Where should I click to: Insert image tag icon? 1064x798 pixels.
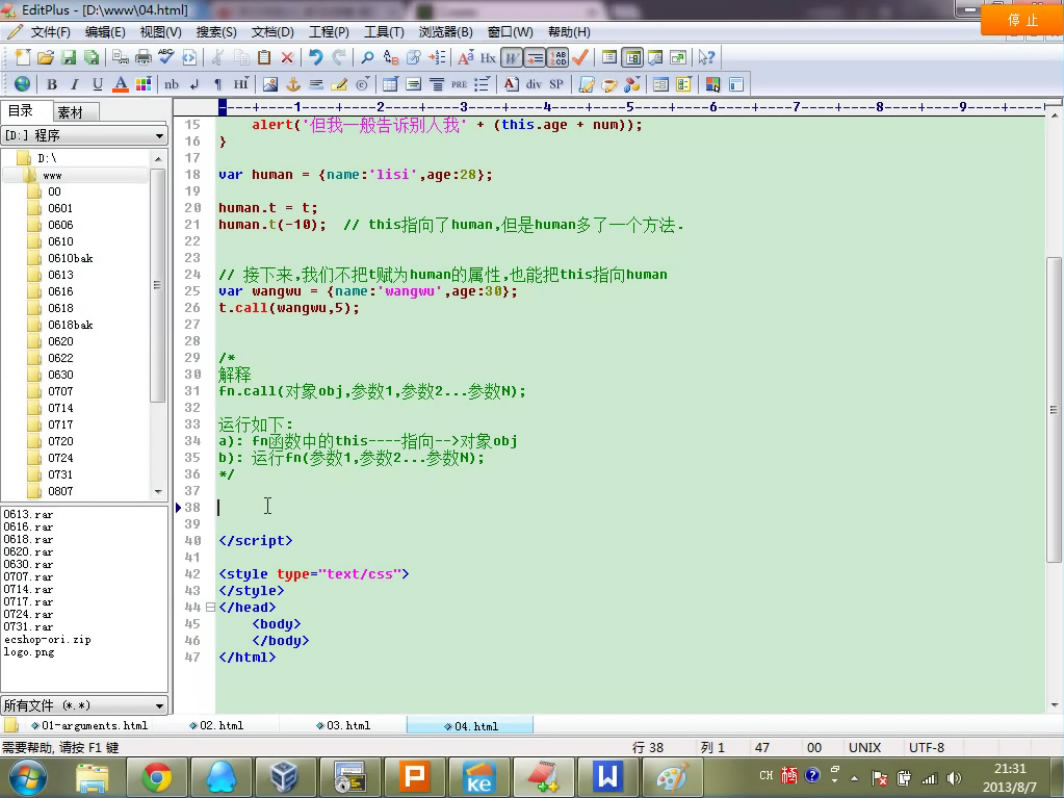(x=270, y=84)
